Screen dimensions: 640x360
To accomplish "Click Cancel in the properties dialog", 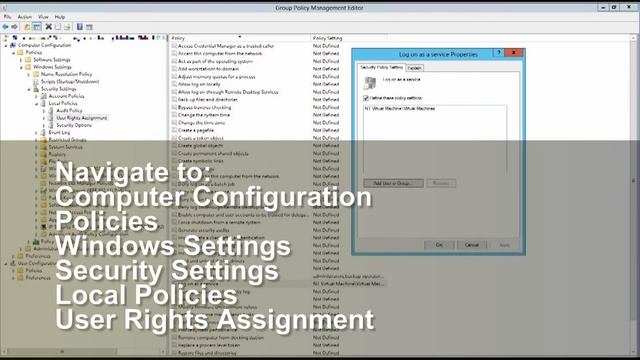I will 471,245.
